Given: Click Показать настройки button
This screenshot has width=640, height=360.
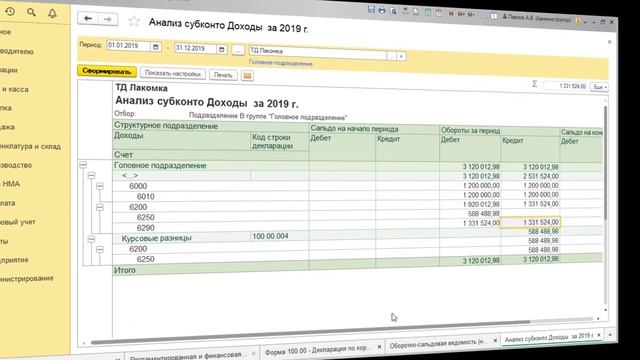Looking at the screenshot, I should [x=173, y=73].
